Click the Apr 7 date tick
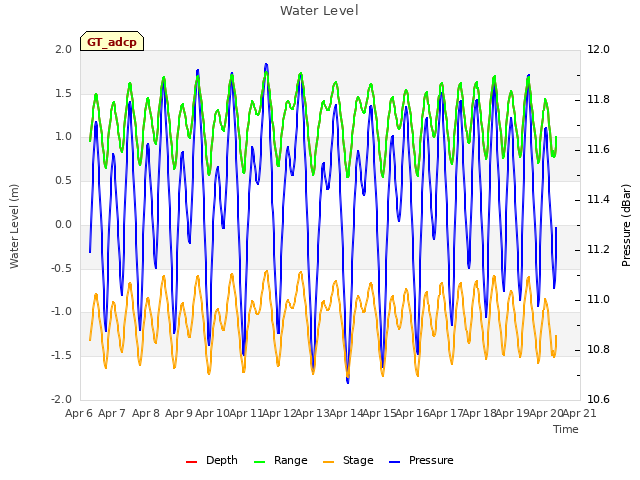 click(112, 413)
